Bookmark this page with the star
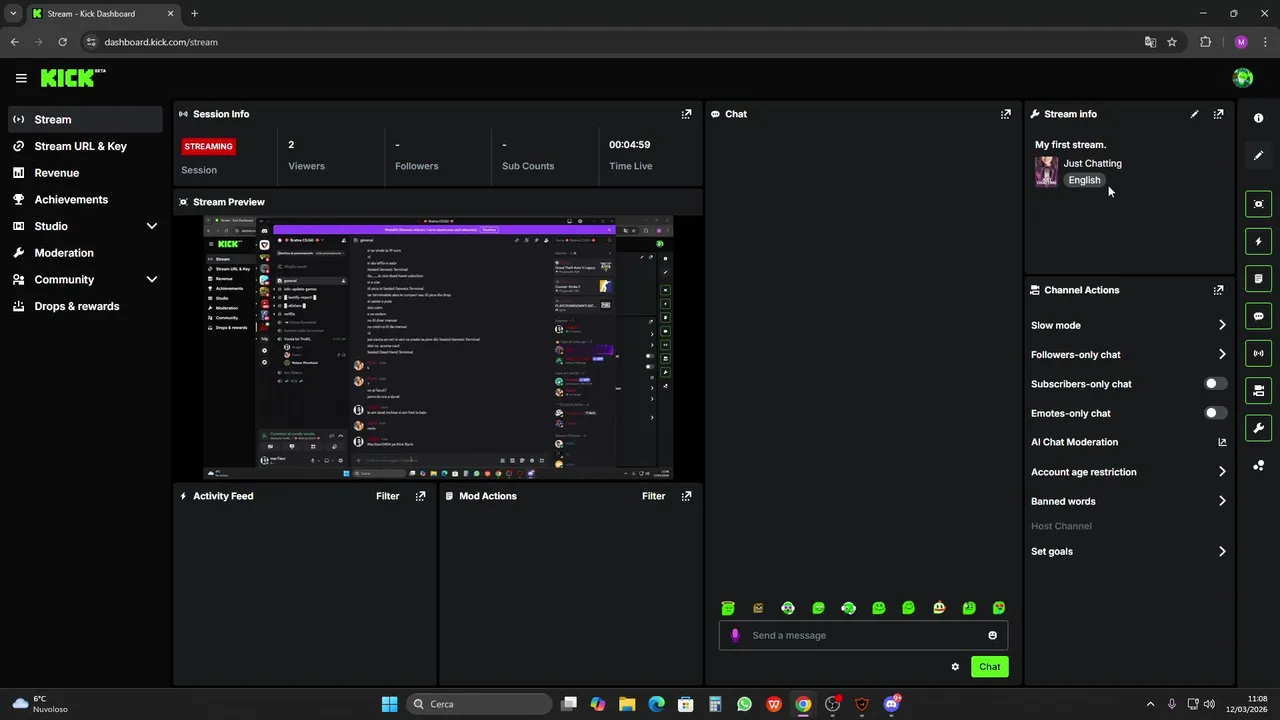 1172,42
